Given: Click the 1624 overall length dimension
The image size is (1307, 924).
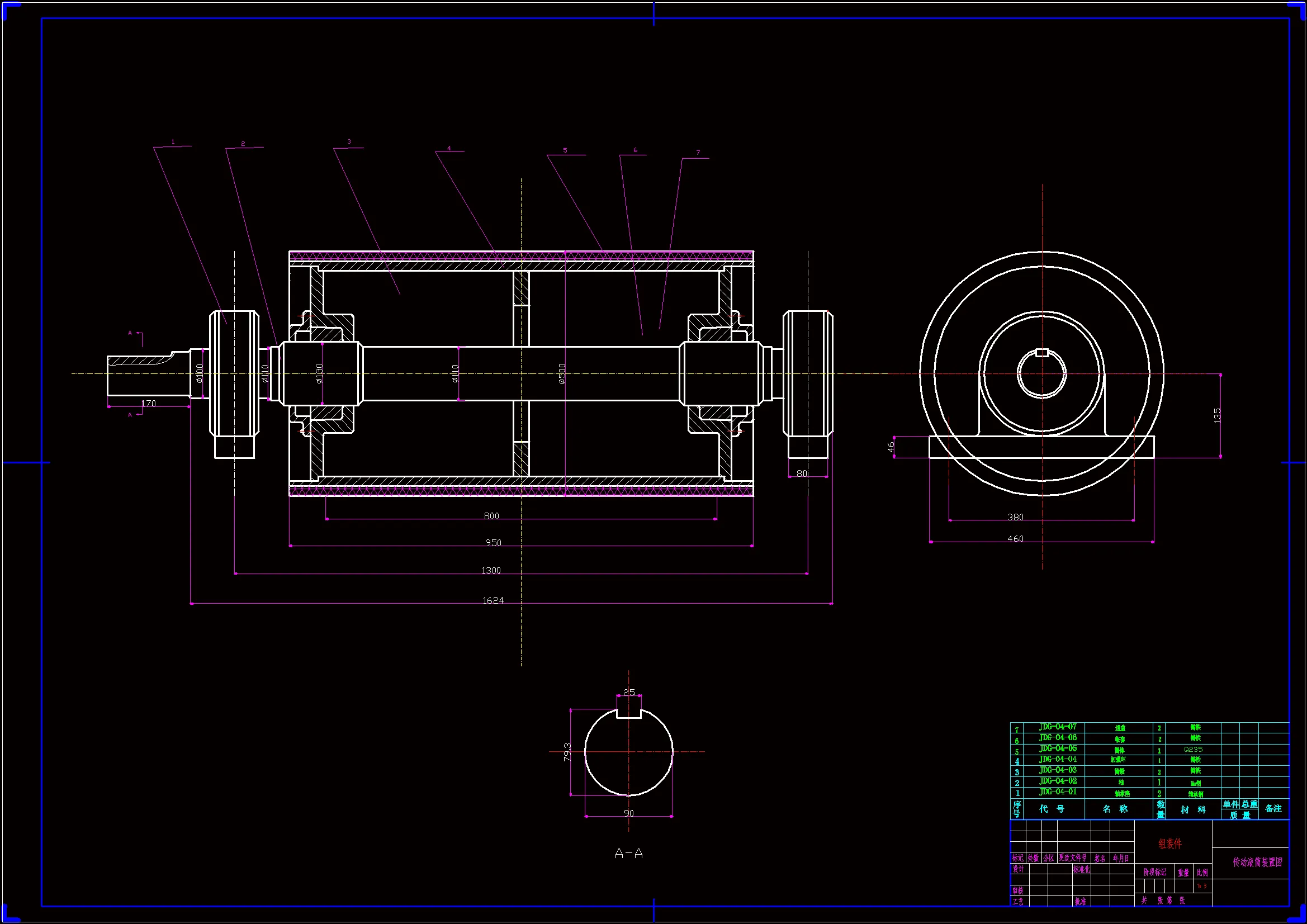Looking at the screenshot, I should click(x=493, y=600).
